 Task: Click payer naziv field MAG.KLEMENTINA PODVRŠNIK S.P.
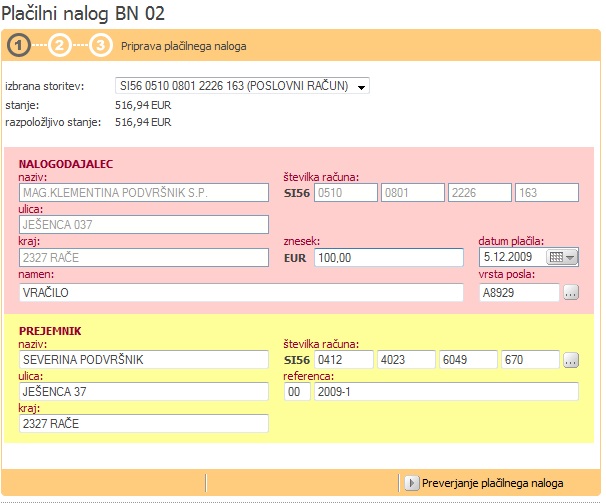coord(144,192)
